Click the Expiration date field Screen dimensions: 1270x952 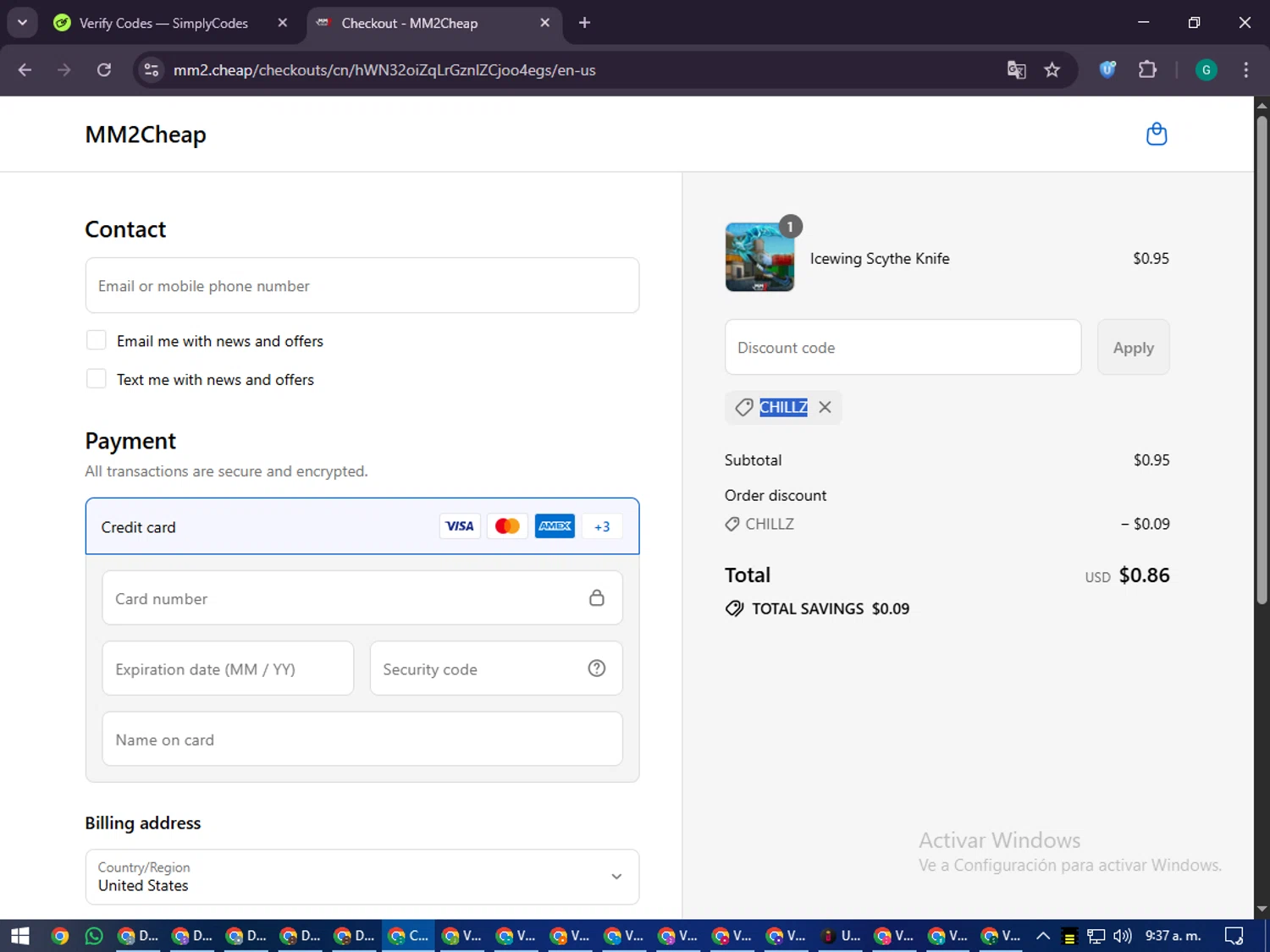pos(228,669)
